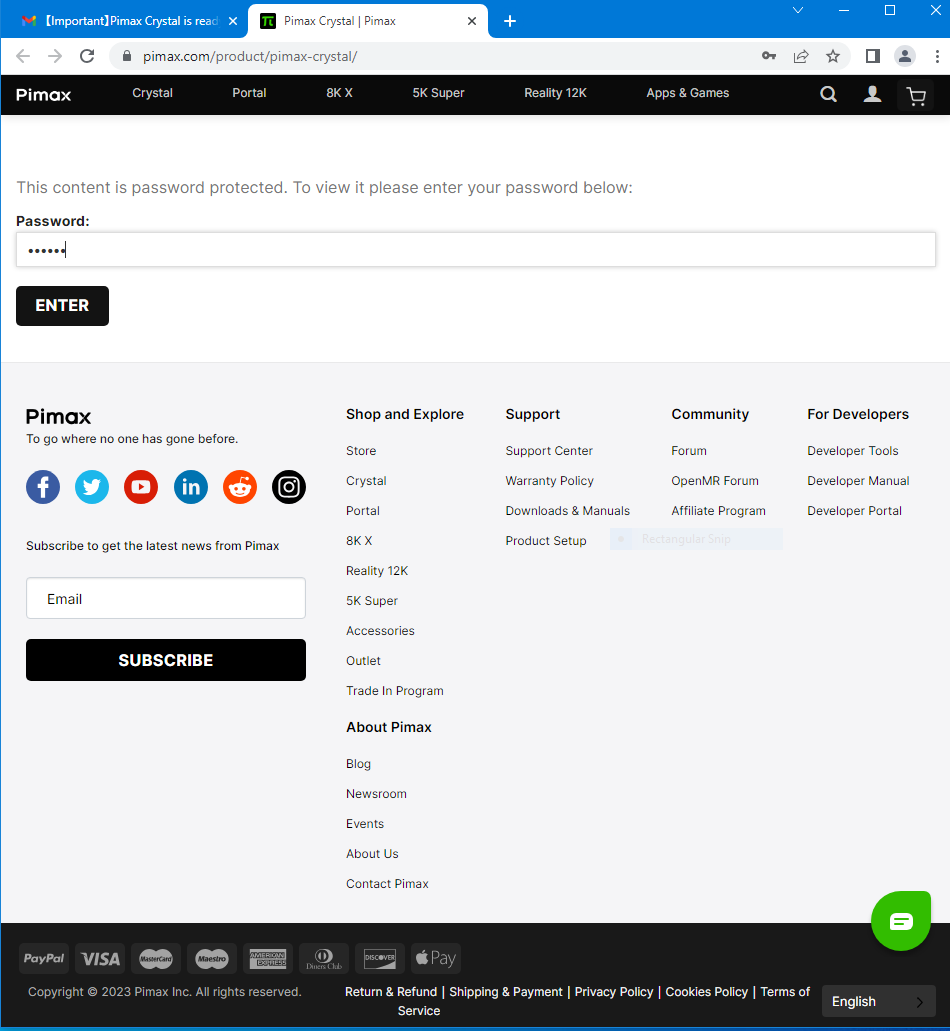
Task: Open the YouTube social icon
Action: pos(141,487)
